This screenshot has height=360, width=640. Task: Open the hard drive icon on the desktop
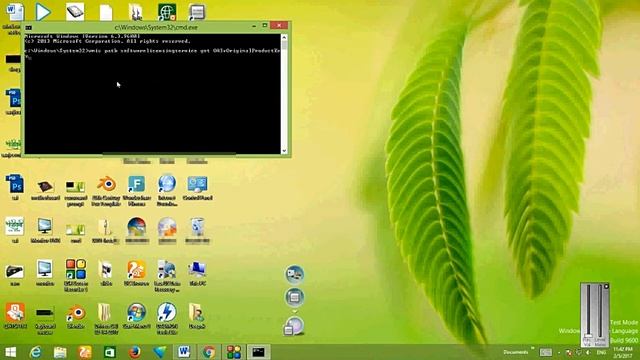pos(75,12)
